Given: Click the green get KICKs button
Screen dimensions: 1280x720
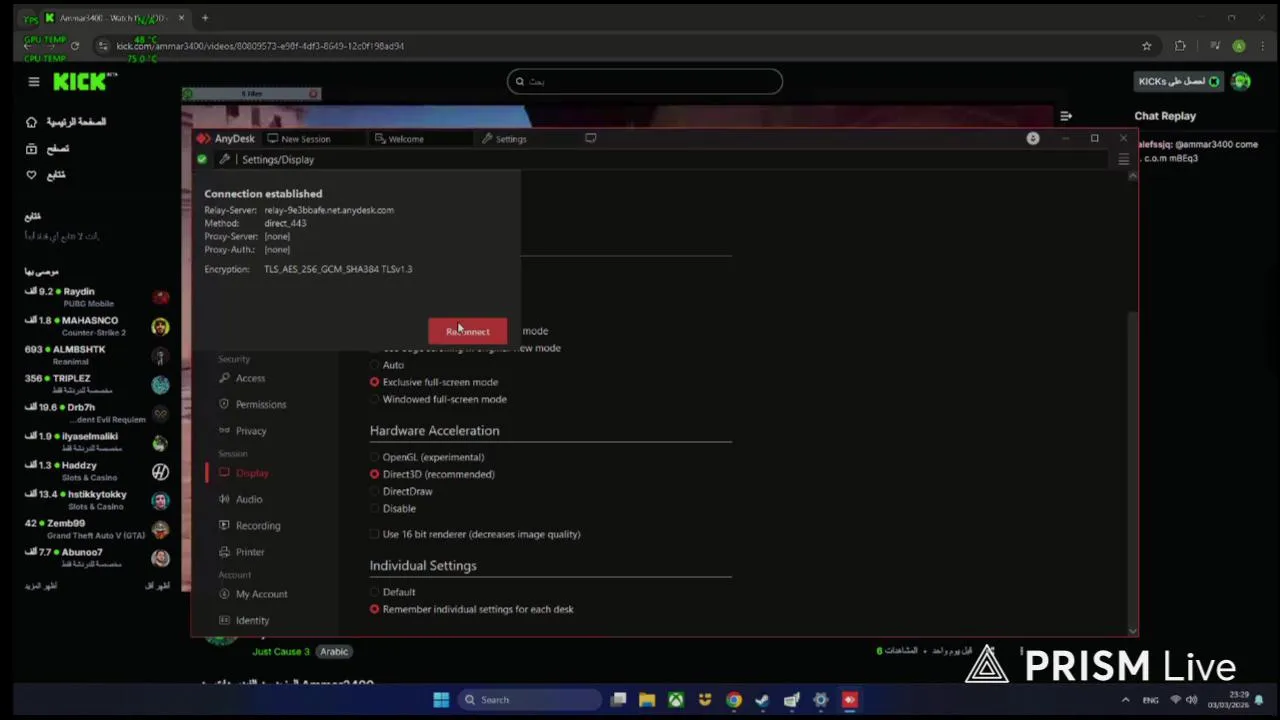Looking at the screenshot, I should 1179,81.
